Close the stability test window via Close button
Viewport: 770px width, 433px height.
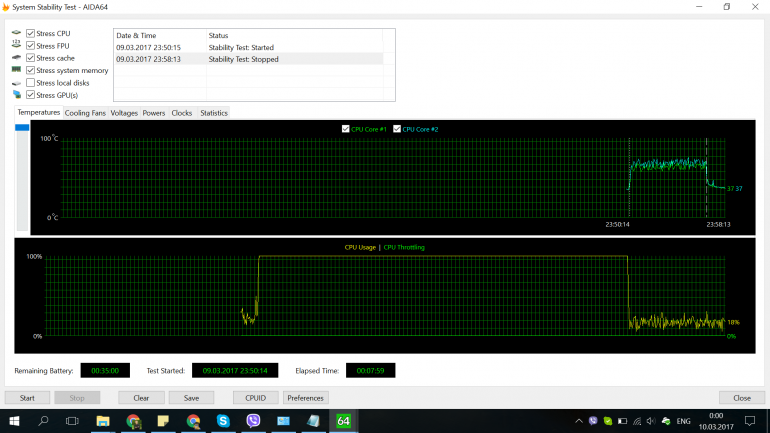pos(742,398)
